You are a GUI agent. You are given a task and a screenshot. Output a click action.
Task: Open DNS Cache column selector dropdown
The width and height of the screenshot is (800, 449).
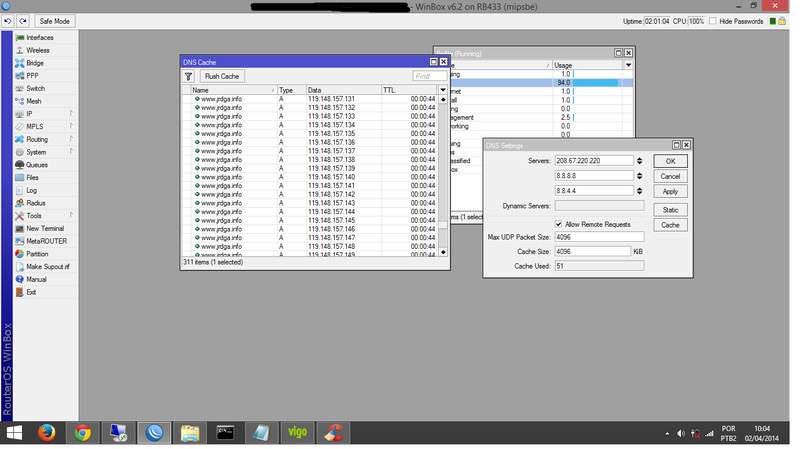click(443, 90)
